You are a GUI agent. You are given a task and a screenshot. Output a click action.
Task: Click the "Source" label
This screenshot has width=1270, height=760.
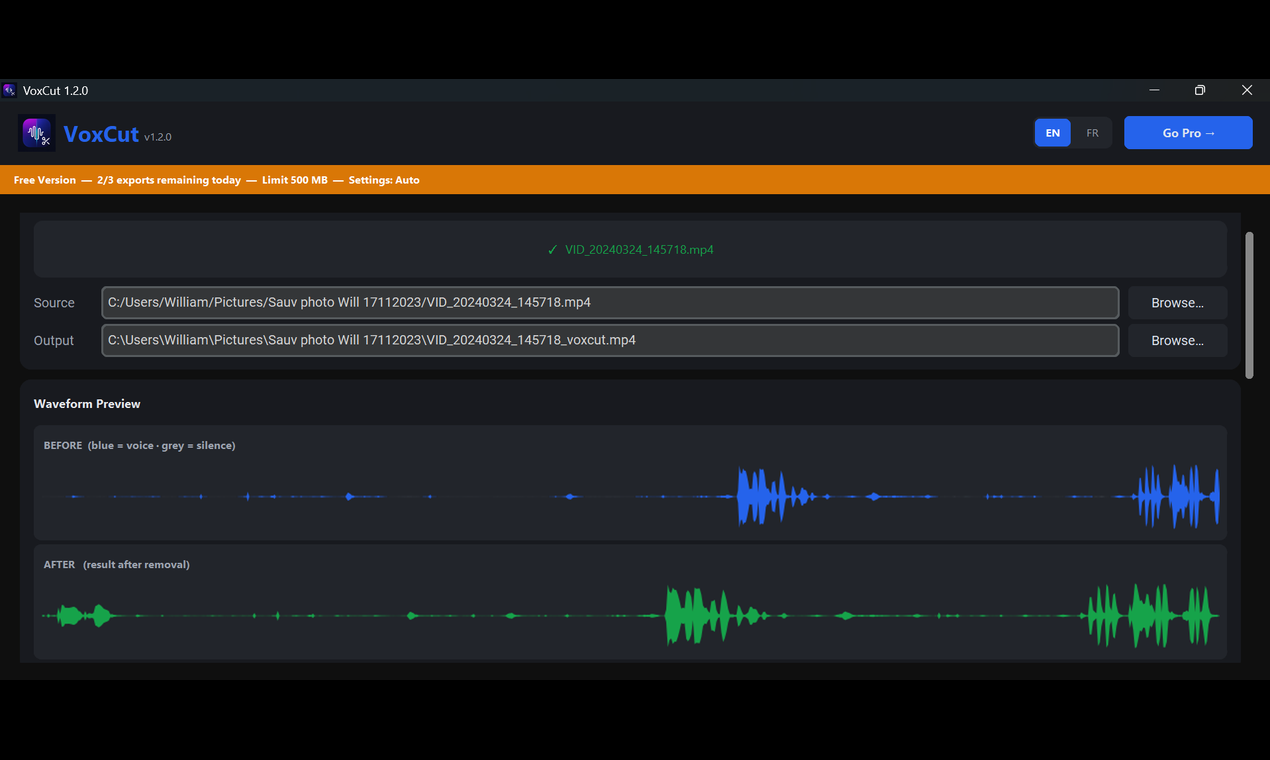click(x=54, y=303)
